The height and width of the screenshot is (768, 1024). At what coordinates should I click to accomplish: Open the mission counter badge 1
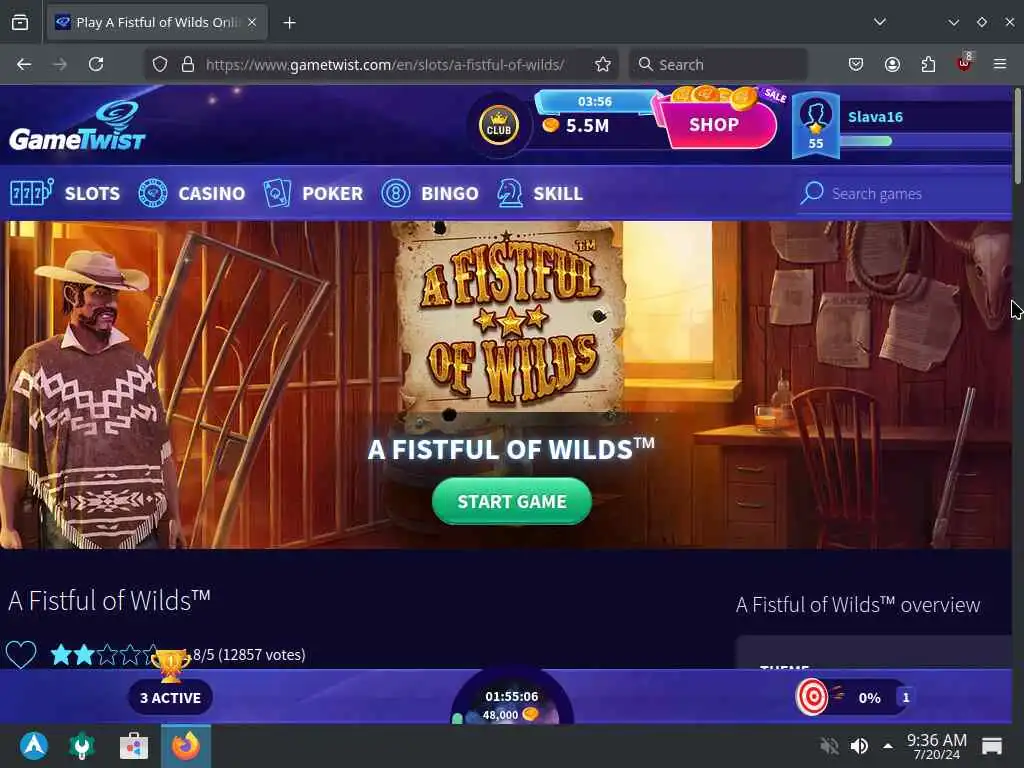tap(905, 697)
